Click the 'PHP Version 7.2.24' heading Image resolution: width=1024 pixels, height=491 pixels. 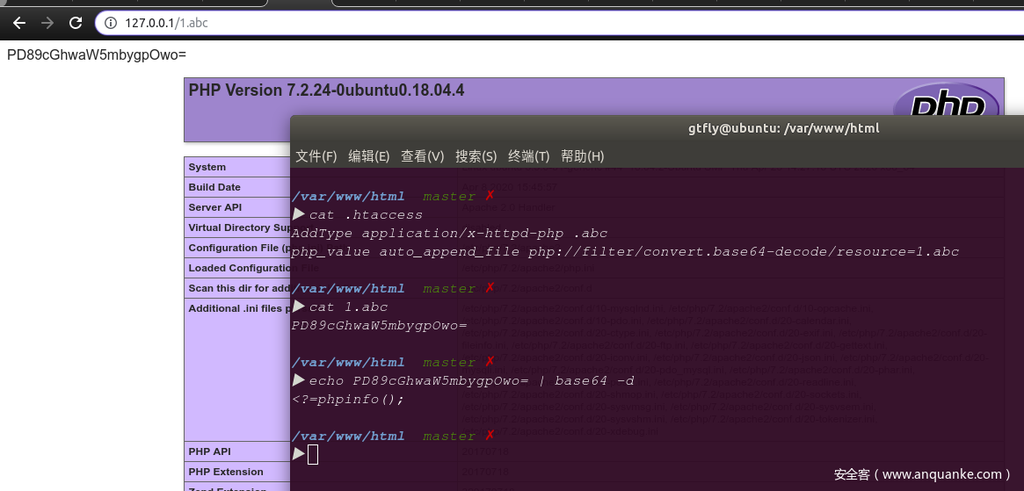[x=326, y=90]
